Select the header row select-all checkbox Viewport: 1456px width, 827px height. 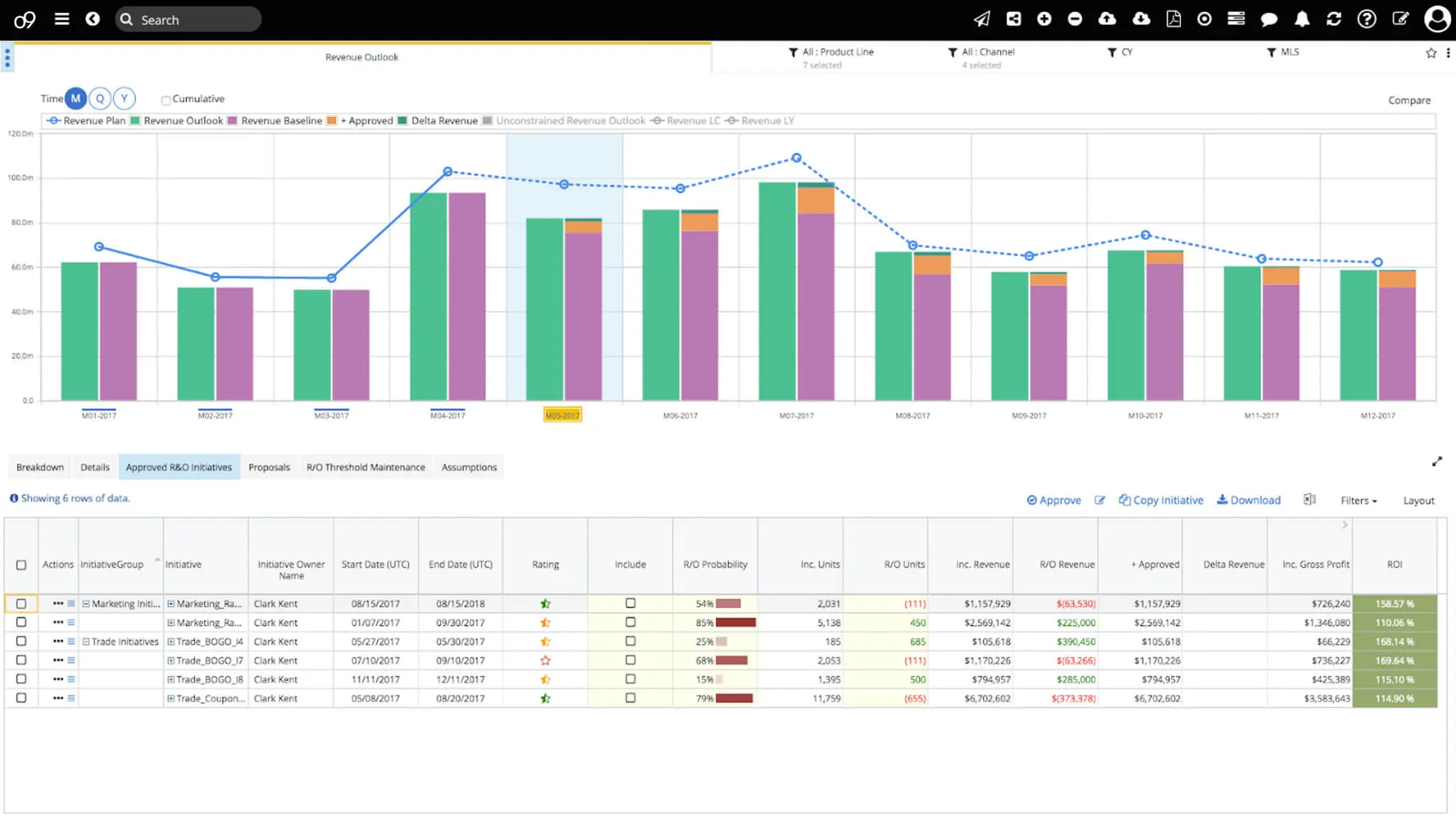[21, 565]
